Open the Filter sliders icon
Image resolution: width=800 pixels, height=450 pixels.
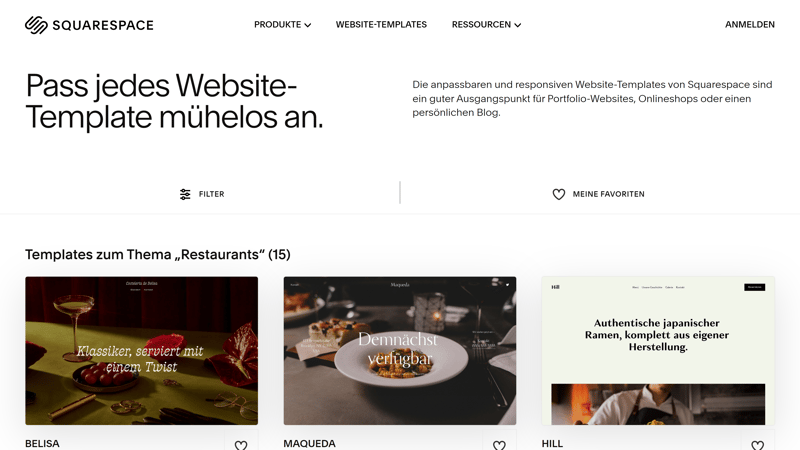click(185, 194)
